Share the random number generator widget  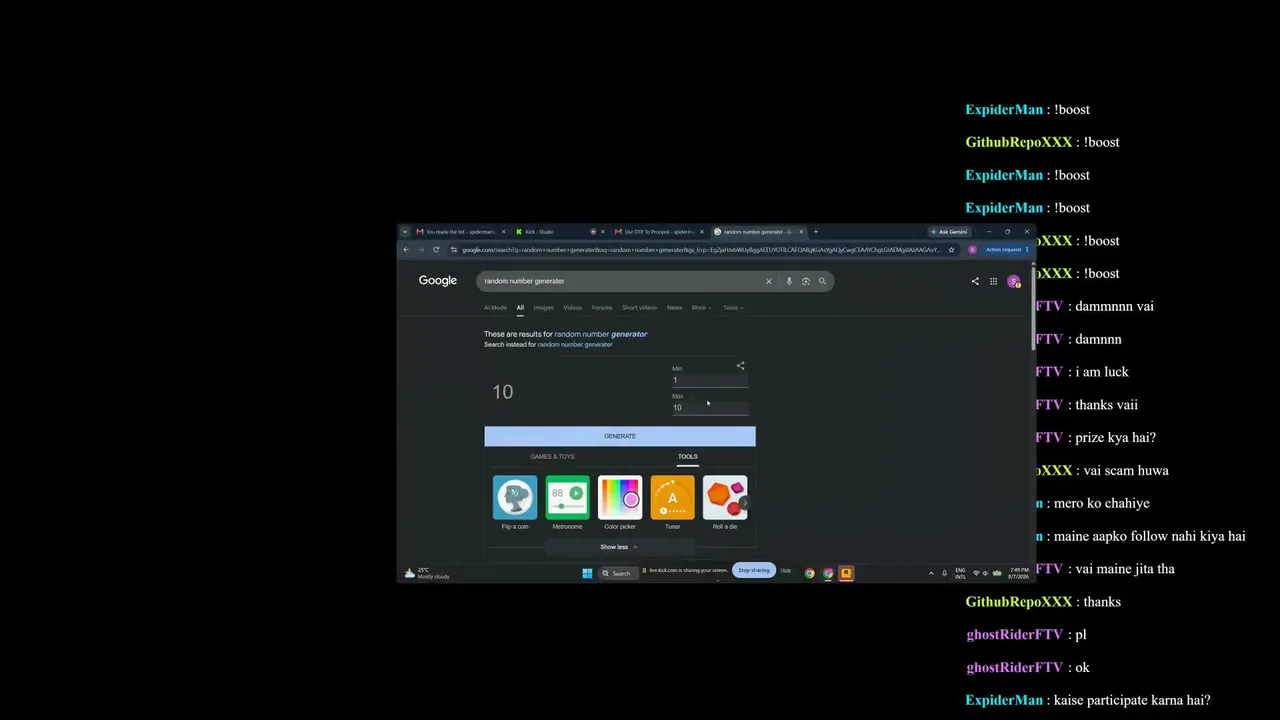740,366
